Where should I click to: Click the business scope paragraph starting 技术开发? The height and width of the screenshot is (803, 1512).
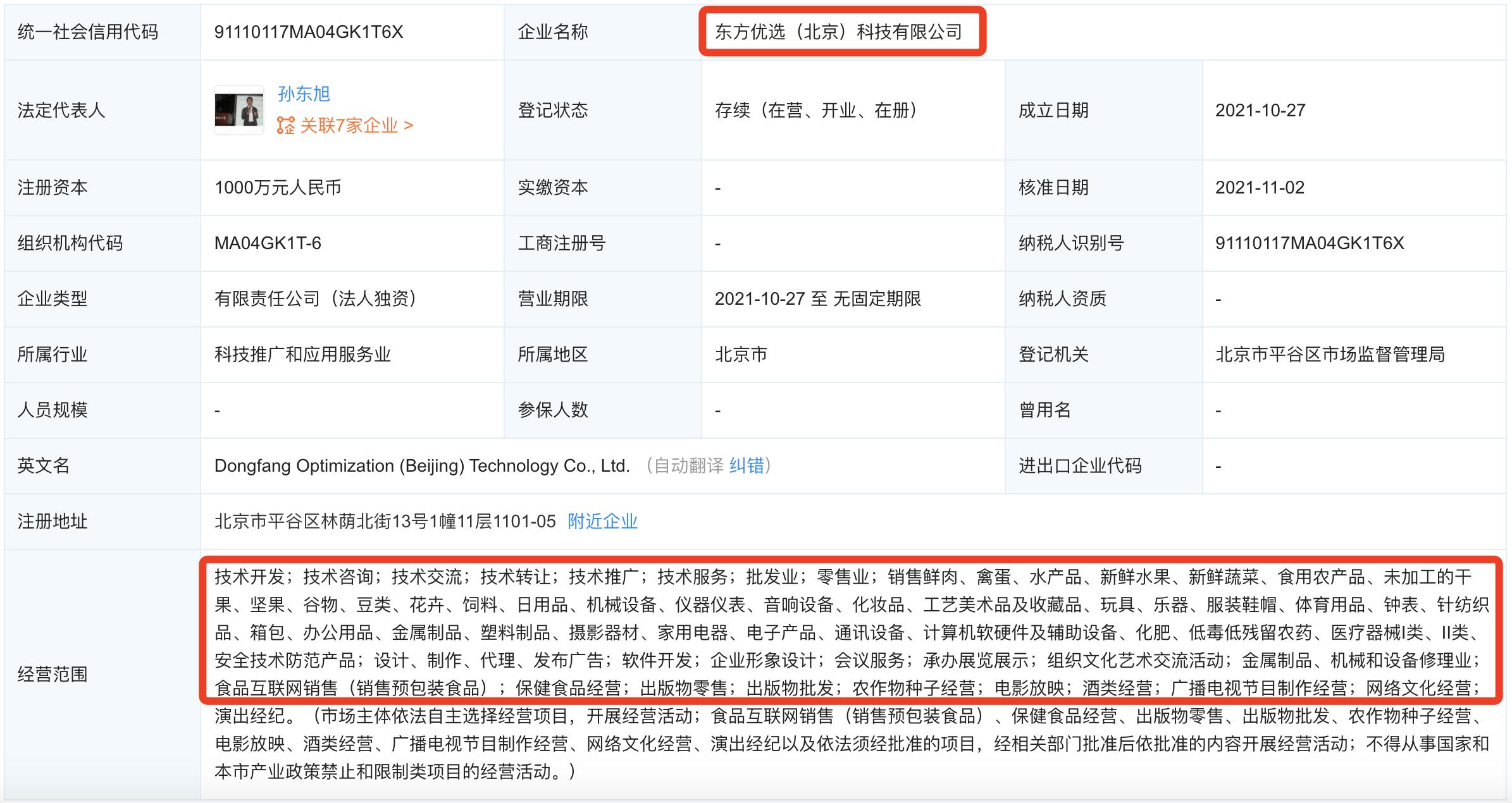tap(852, 675)
